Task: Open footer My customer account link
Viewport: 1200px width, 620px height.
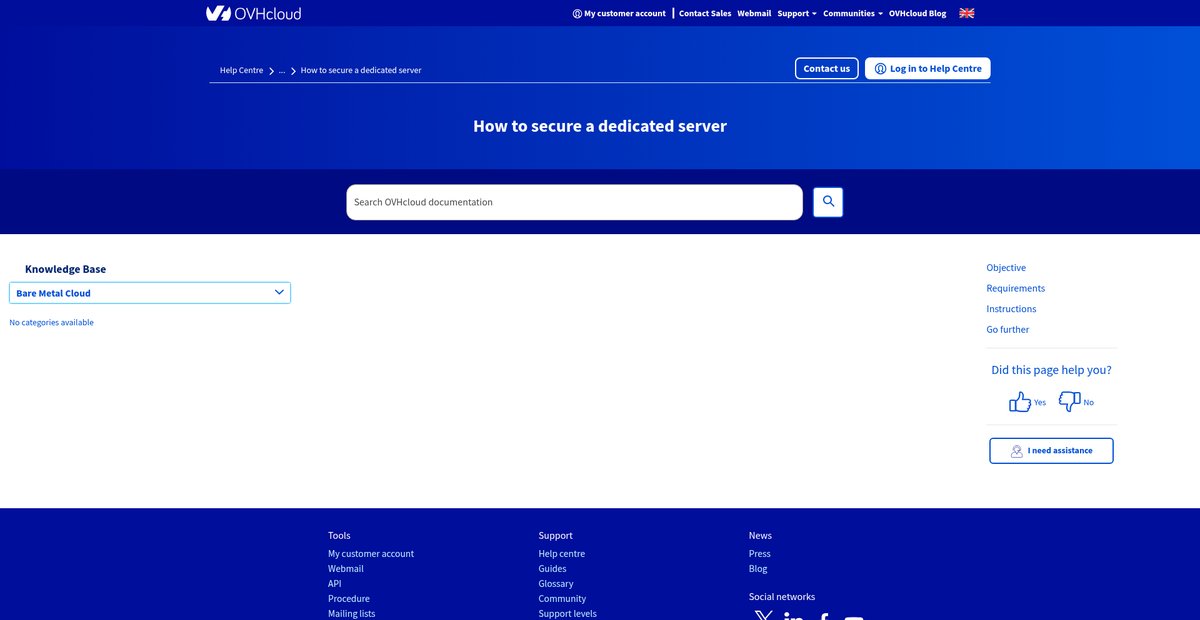Action: pyautogui.click(x=371, y=554)
